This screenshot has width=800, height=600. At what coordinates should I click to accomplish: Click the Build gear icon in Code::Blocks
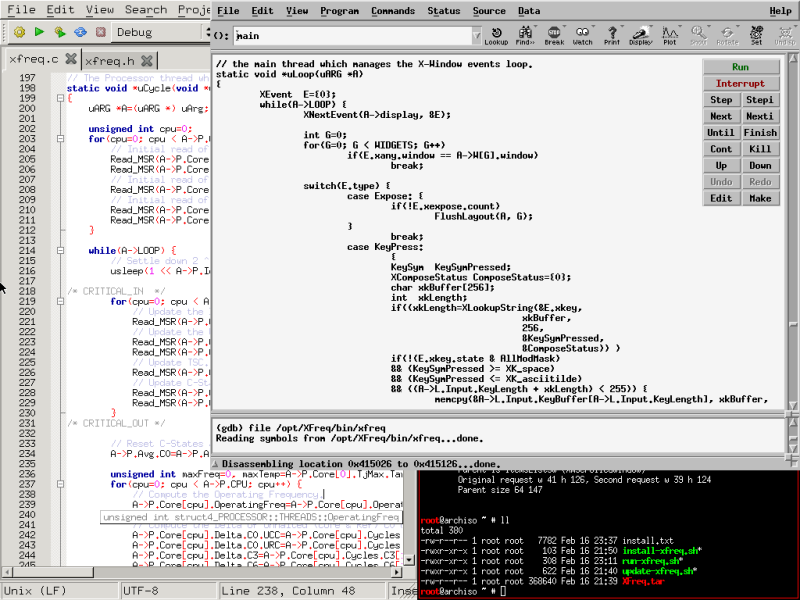coord(19,32)
